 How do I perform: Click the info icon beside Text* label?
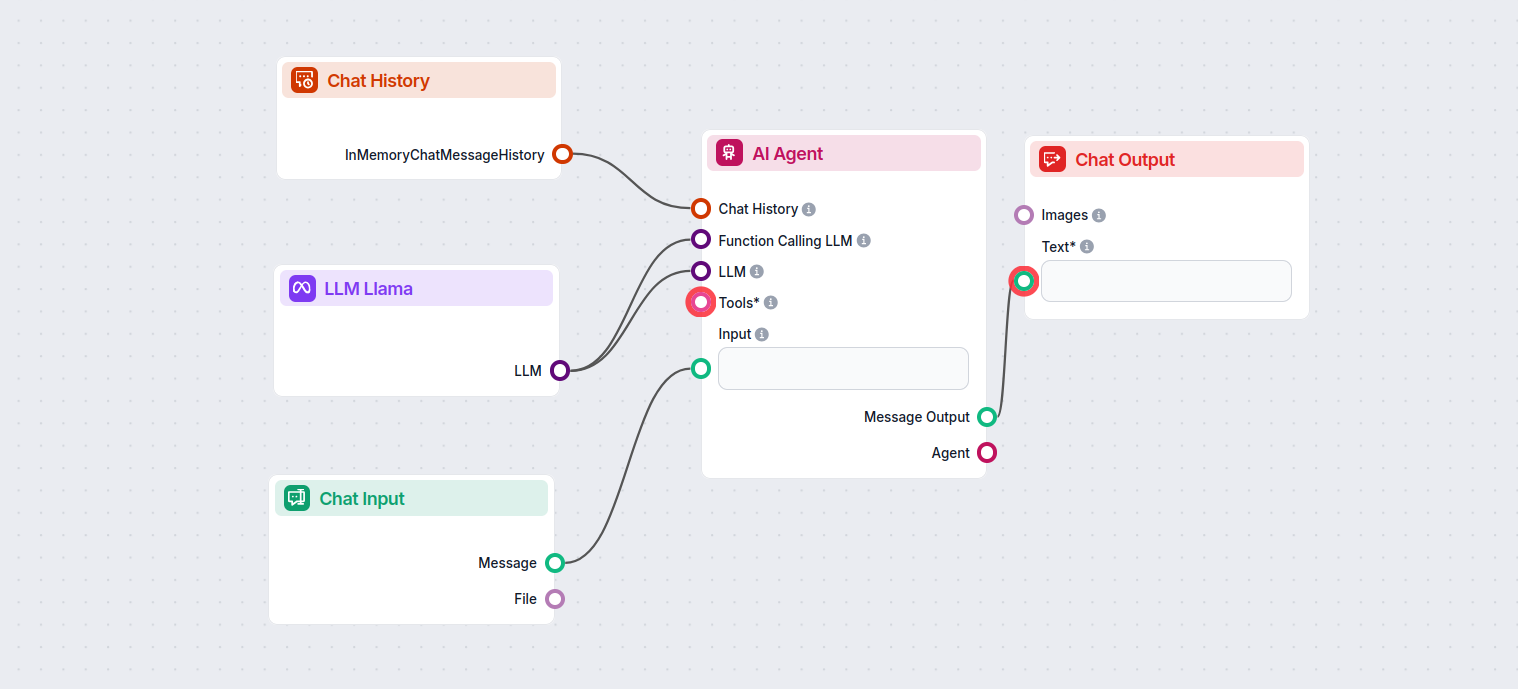(x=1087, y=247)
